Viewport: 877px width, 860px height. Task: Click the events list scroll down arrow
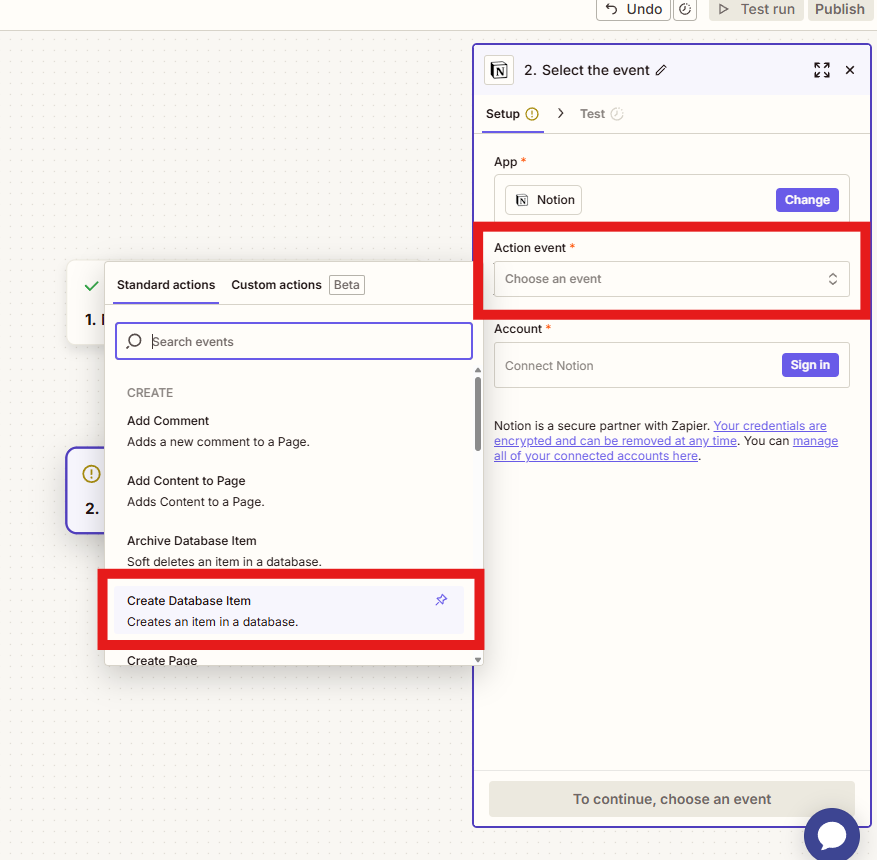478,660
